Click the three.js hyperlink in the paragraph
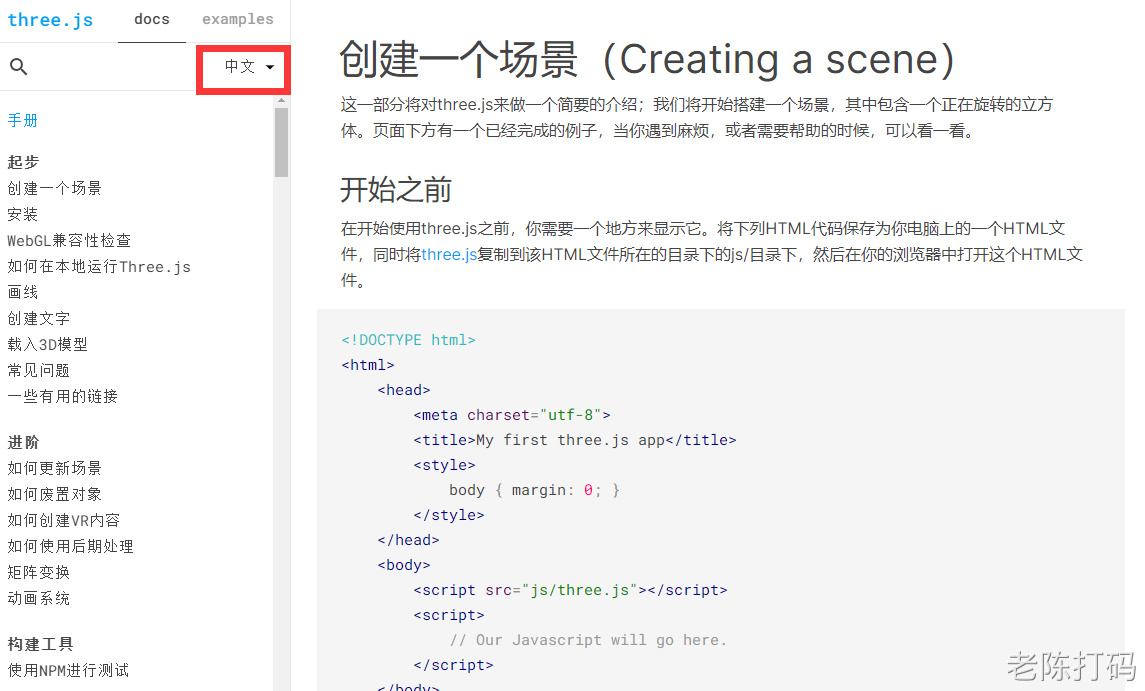Screen dimensions: 1145x691 coord(449,255)
